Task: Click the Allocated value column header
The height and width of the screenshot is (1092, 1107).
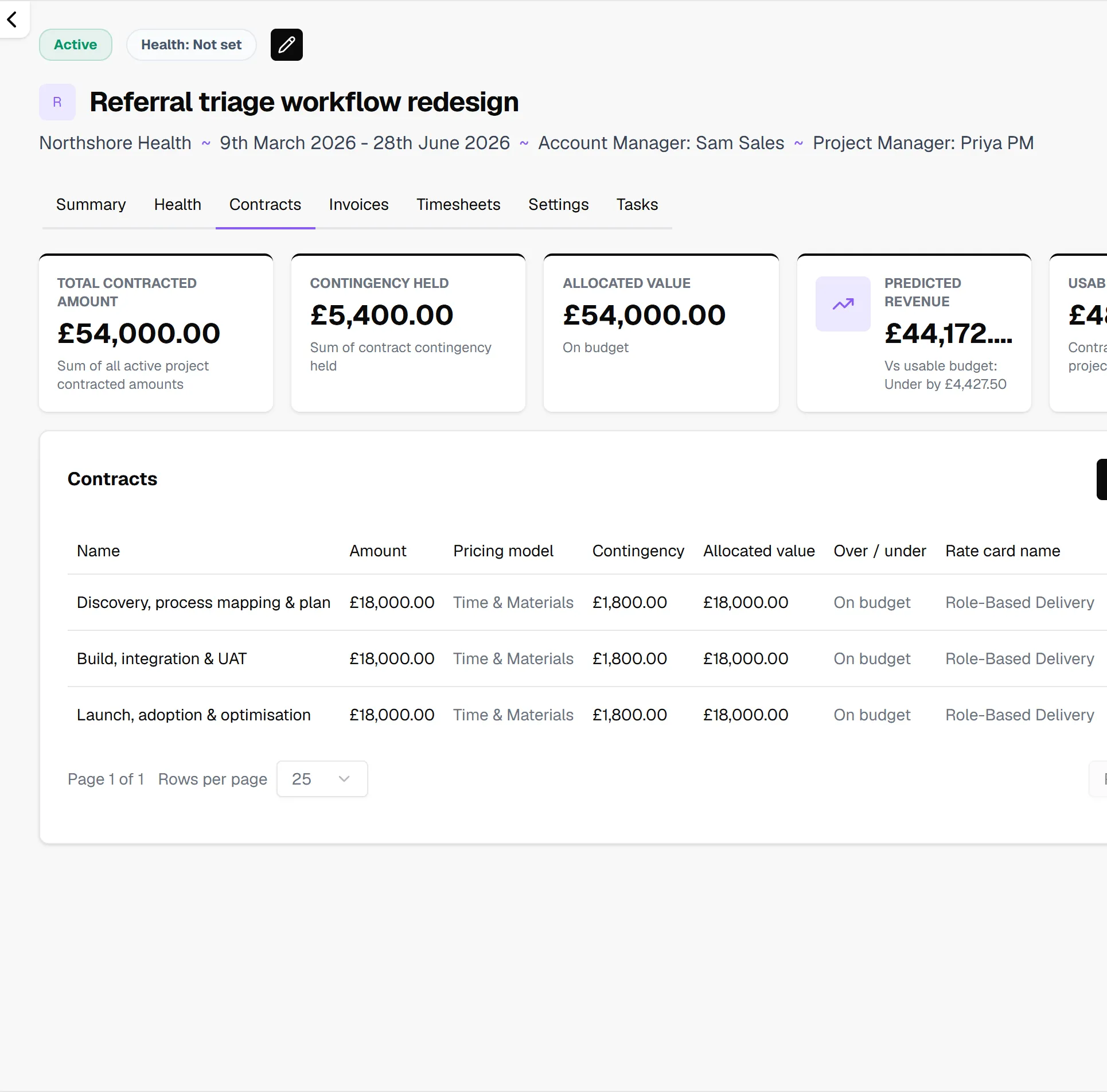Action: (759, 551)
